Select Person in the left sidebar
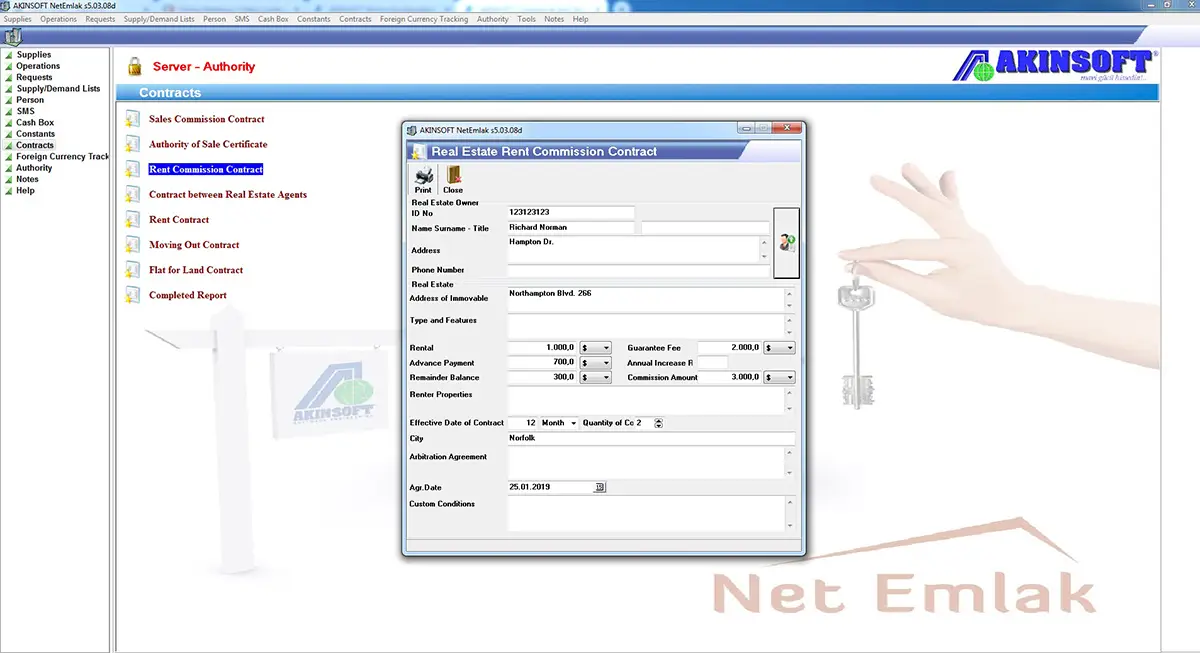This screenshot has height=653, width=1200. pos(30,100)
